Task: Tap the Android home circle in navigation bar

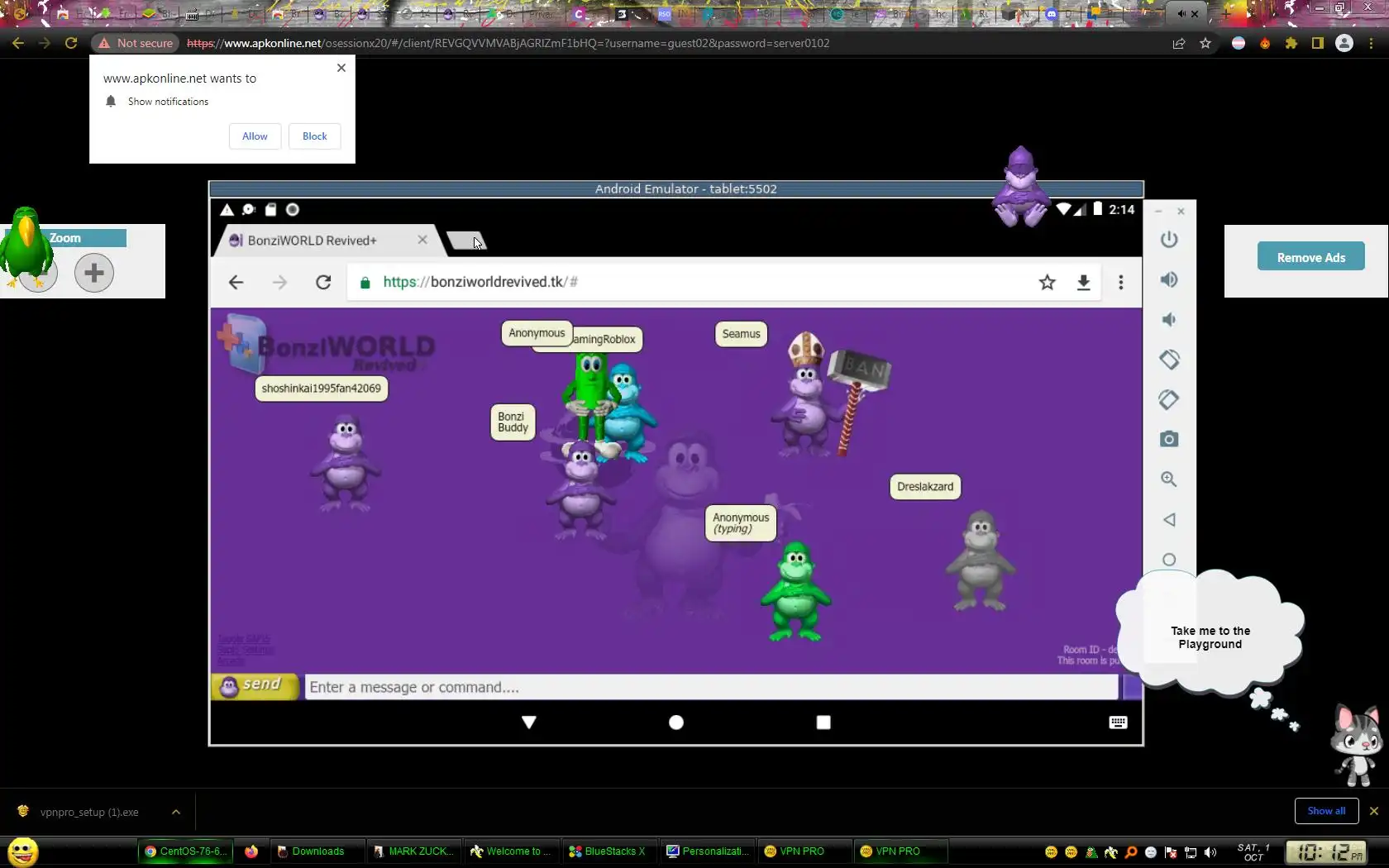Action: point(675,722)
